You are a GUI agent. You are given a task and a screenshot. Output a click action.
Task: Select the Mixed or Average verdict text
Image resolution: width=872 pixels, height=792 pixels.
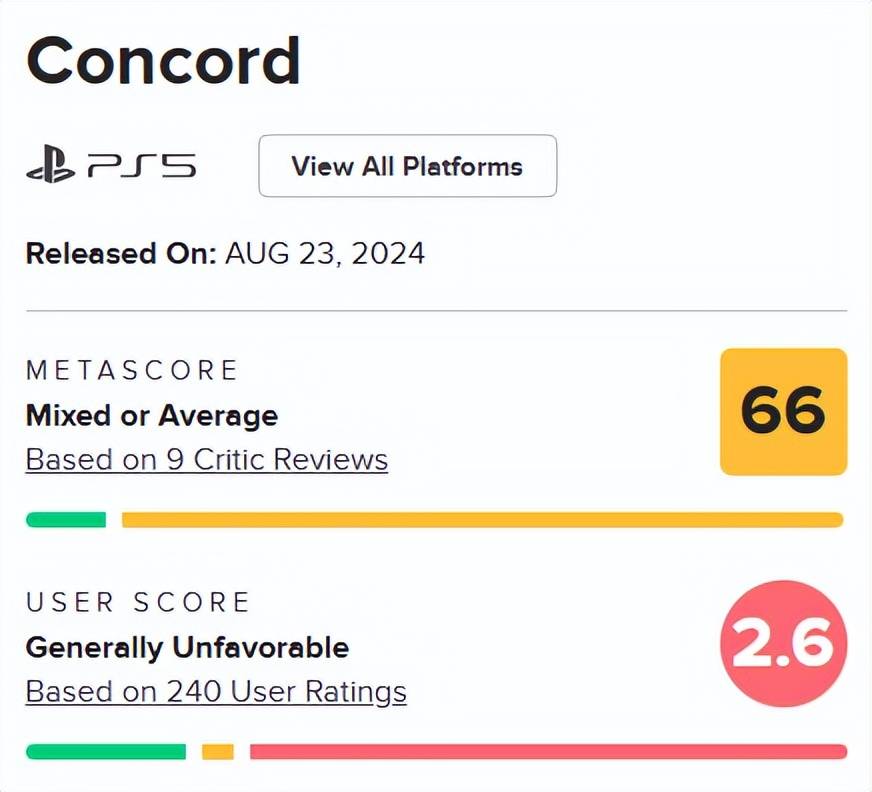152,415
